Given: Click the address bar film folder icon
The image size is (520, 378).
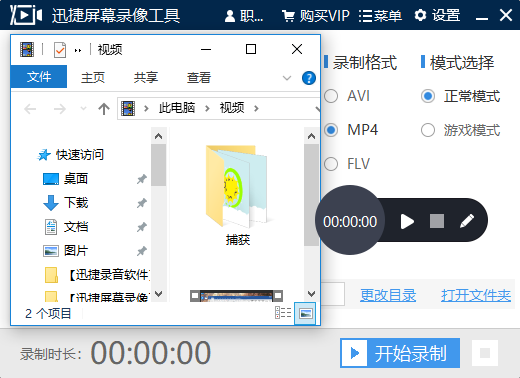Looking at the screenshot, I should pyautogui.click(x=128, y=108).
